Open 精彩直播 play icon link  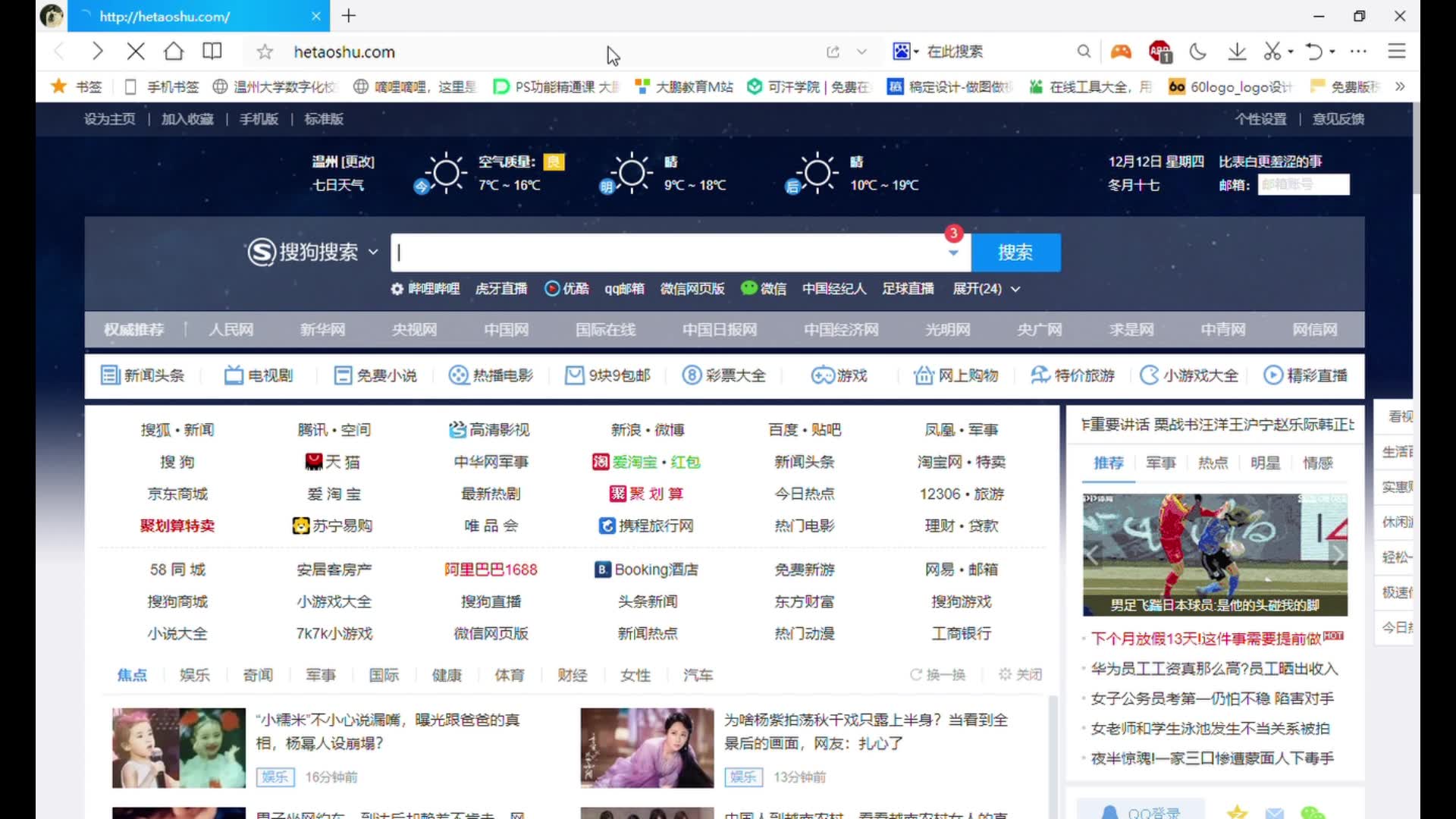pyautogui.click(x=1305, y=375)
